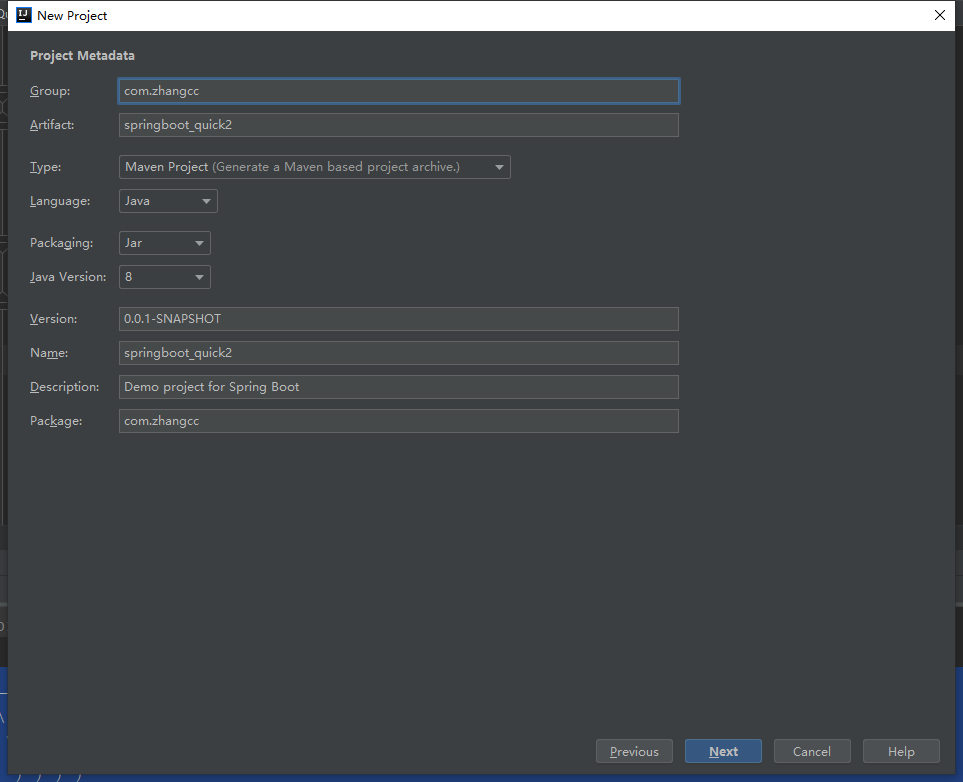Click the Description label
This screenshot has width=963, height=782.
[64, 387]
